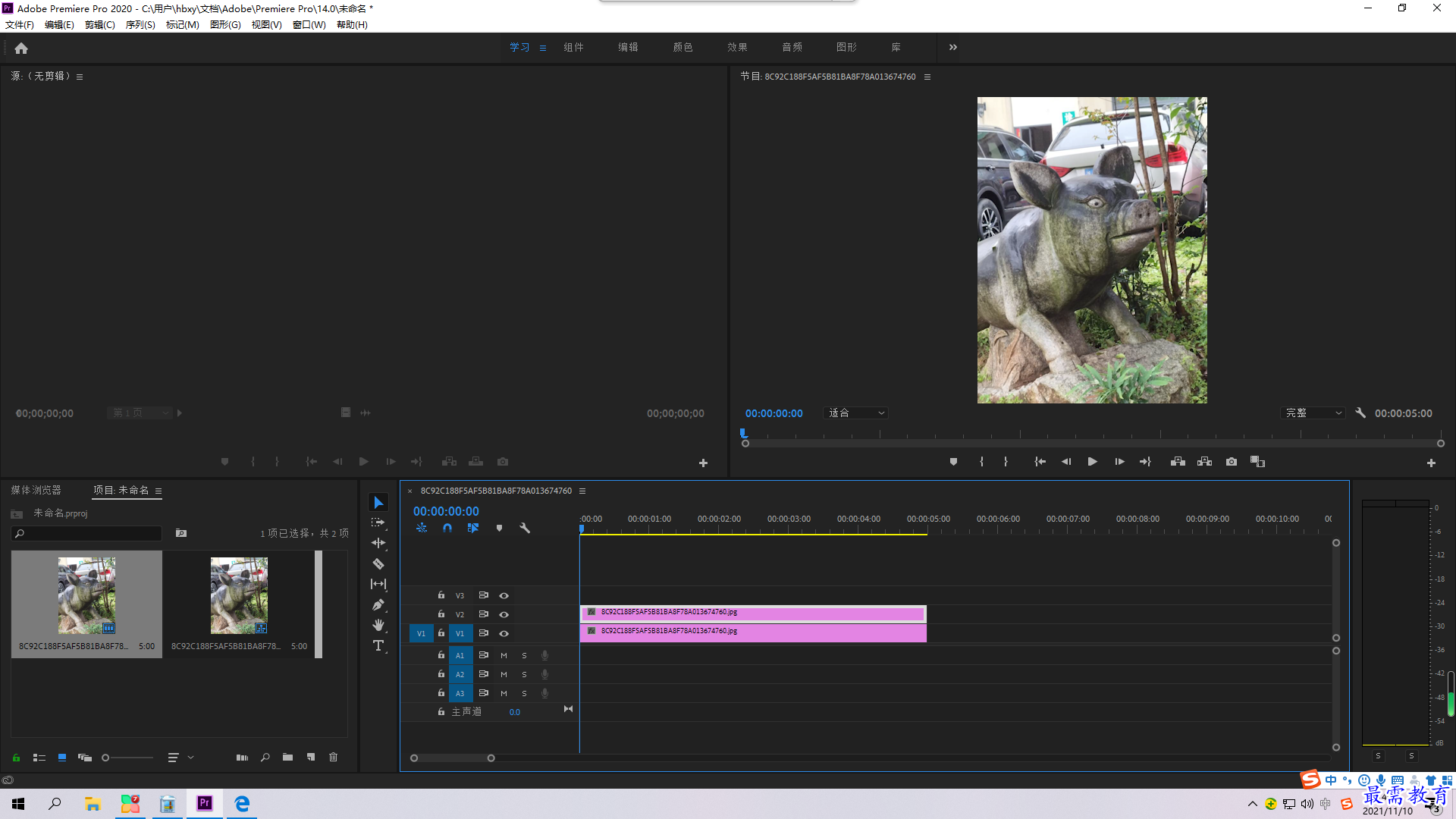Solo audio track A2
The image size is (1456, 819).
point(524,674)
